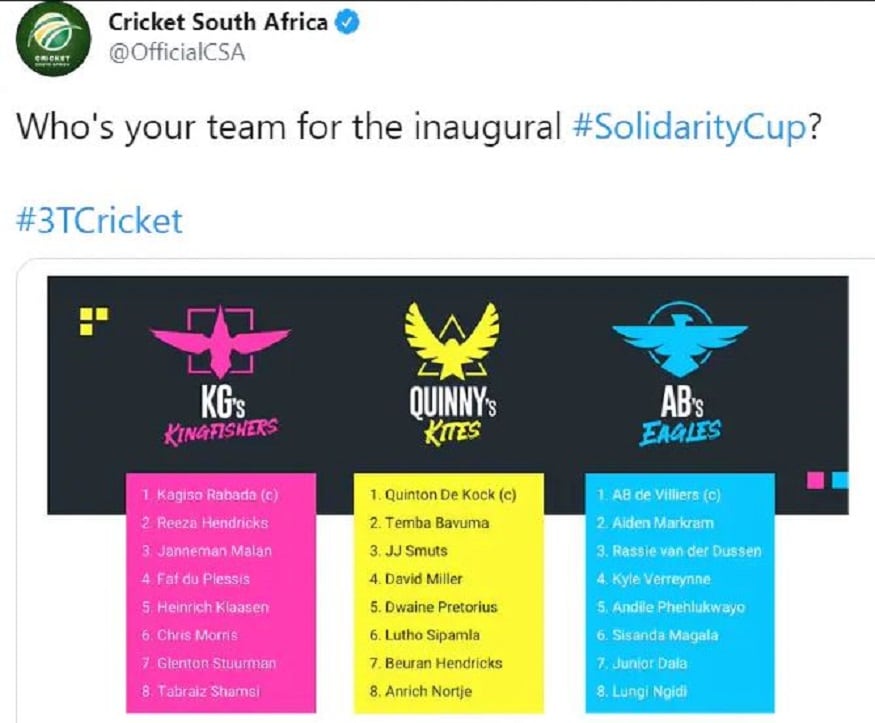The image size is (875, 723).
Task: Click Lungi Ngidi in the Eagles list
Action: point(642,692)
